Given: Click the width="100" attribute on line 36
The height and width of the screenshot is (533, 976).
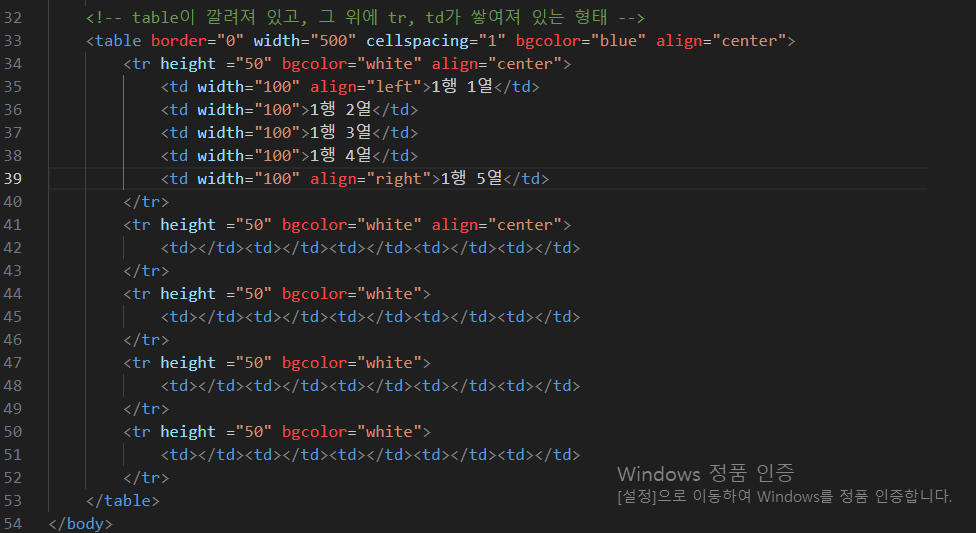Looking at the screenshot, I should [x=249, y=110].
